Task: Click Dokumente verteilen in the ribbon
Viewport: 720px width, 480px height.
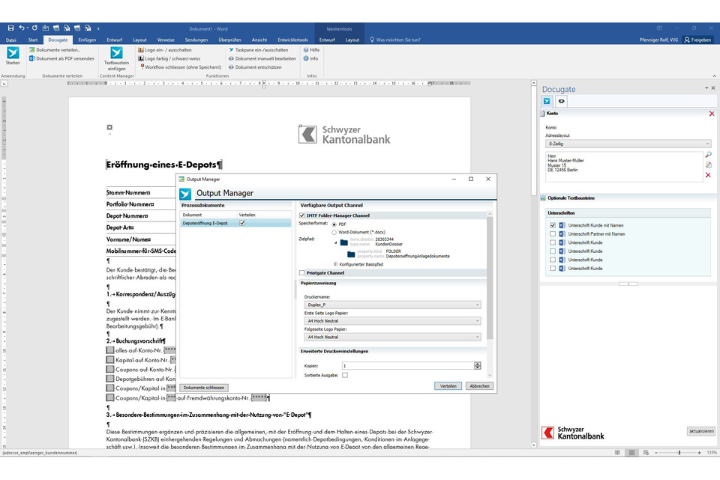Action: pyautogui.click(x=54, y=50)
